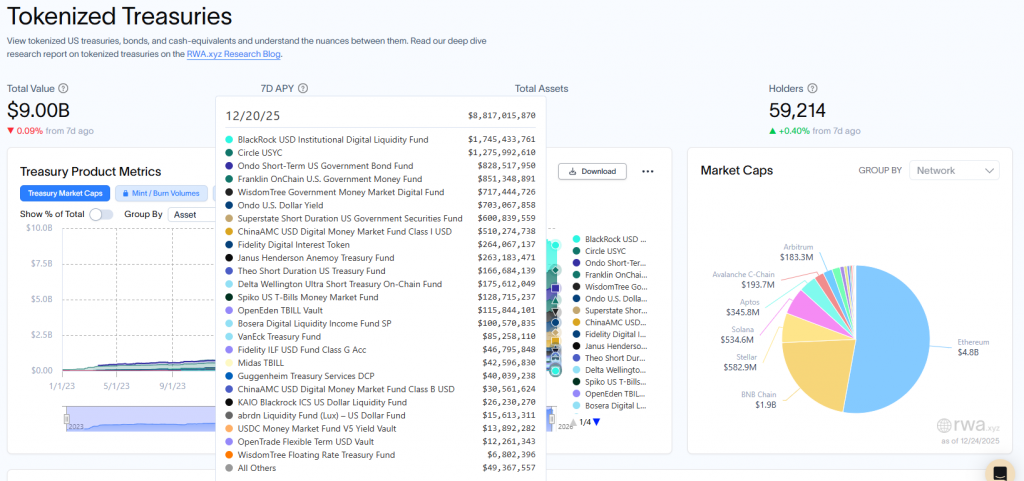Click the VanEck Treasury Fund tooltip row

point(381,337)
